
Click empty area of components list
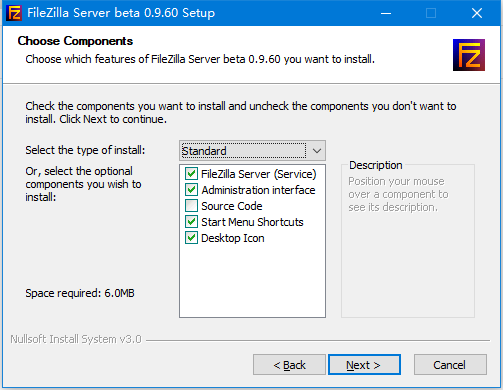[252, 280]
